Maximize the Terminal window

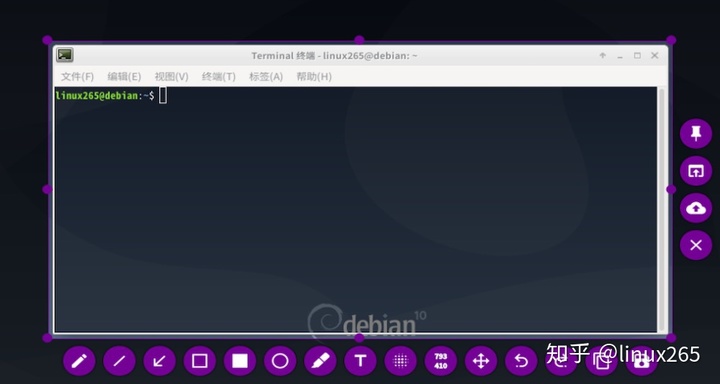637,56
